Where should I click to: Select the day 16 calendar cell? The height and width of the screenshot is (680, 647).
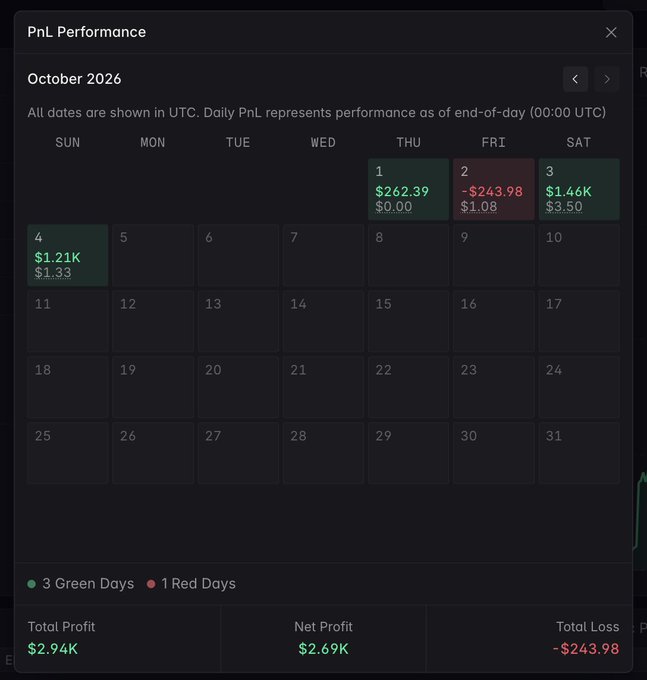pyautogui.click(x=493, y=321)
